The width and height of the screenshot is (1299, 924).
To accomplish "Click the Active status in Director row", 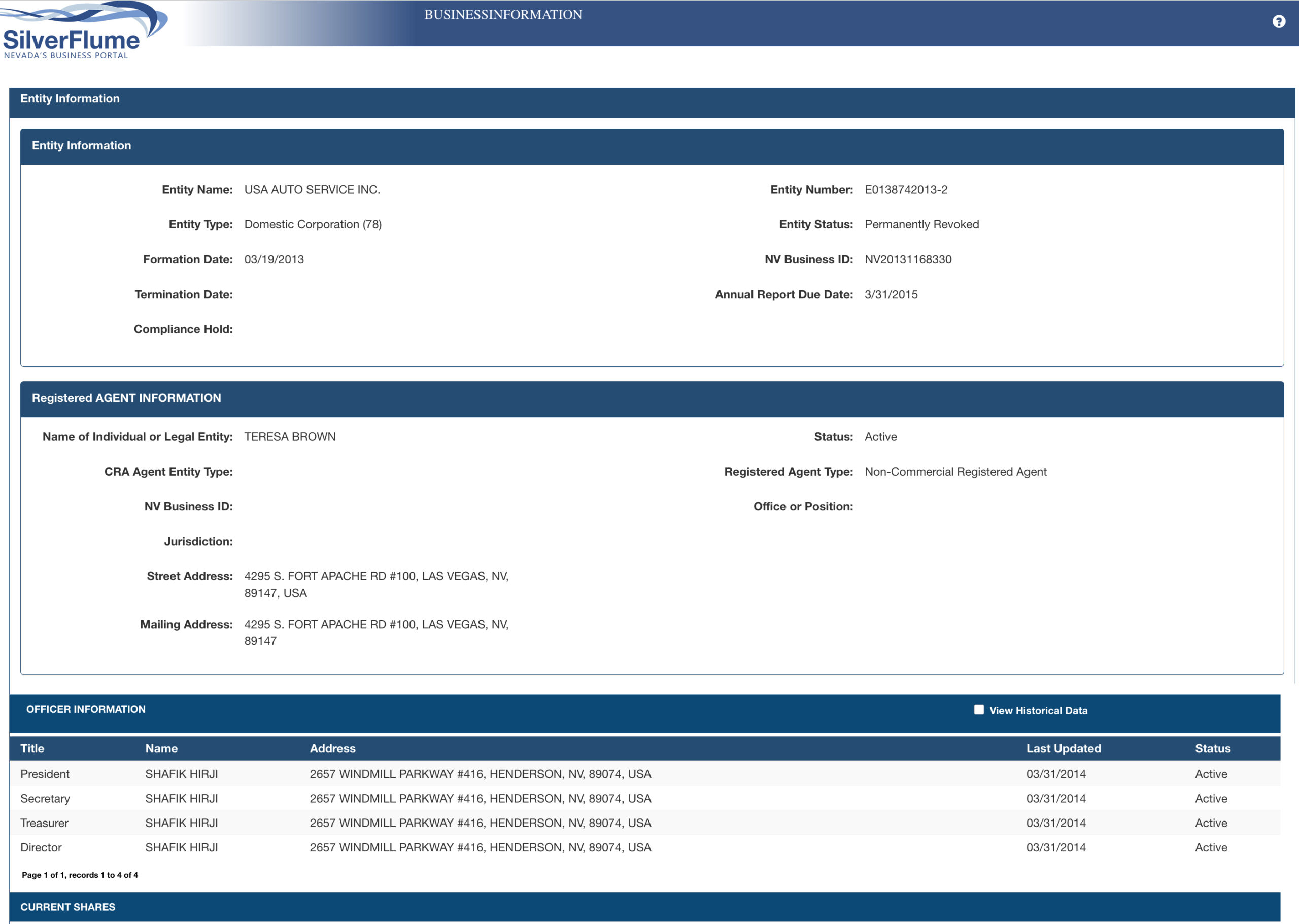I will [1211, 847].
